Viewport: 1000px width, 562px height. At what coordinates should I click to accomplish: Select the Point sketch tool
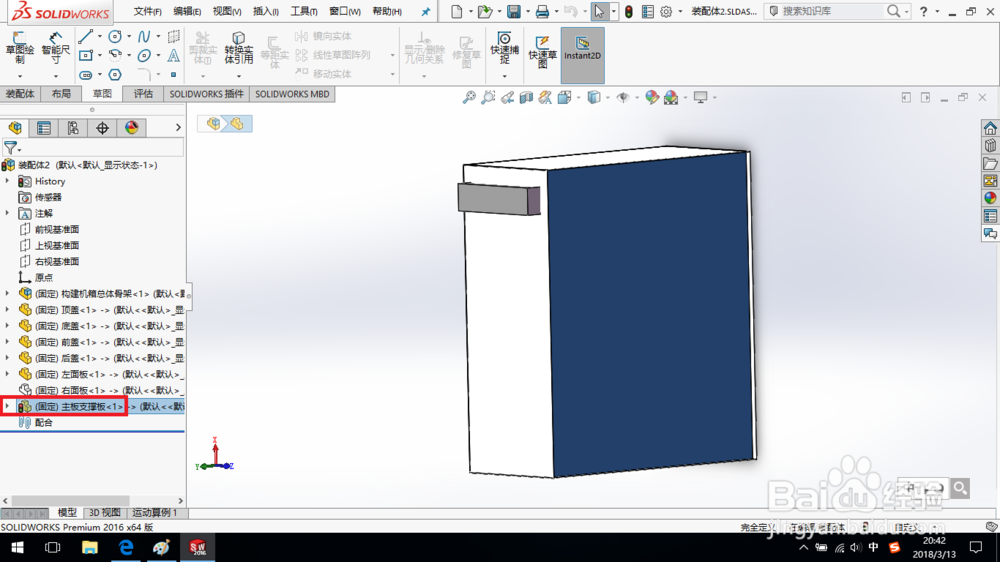tap(173, 75)
